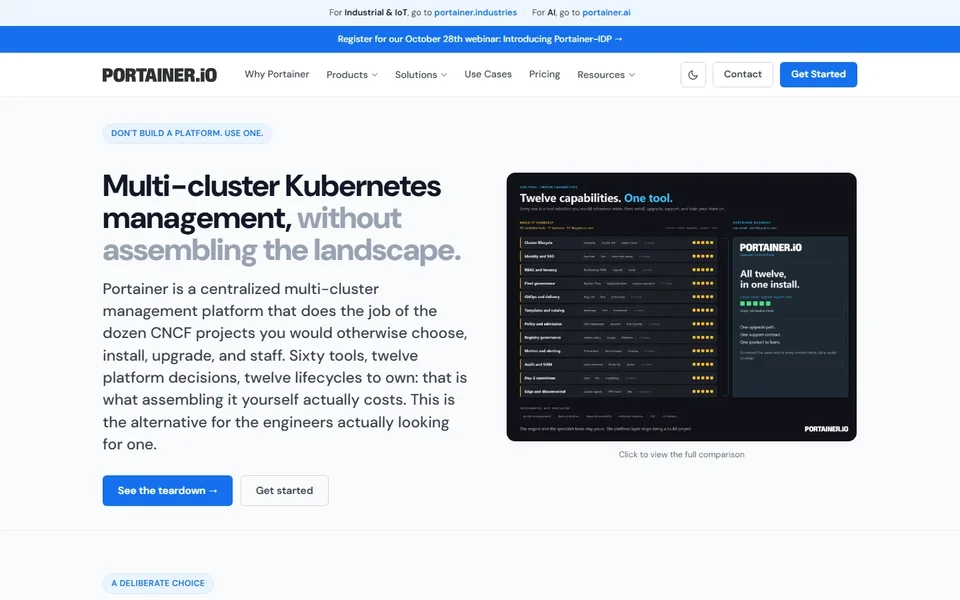960x600 pixels.
Task: Click the 'Click to view the full comparison' caption
Action: tap(681, 454)
